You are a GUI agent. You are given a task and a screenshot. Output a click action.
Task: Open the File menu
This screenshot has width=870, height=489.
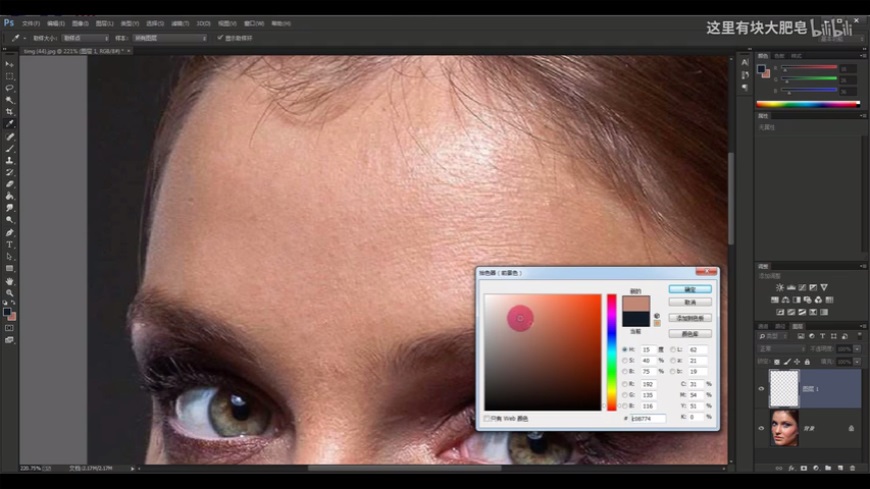coord(30,22)
